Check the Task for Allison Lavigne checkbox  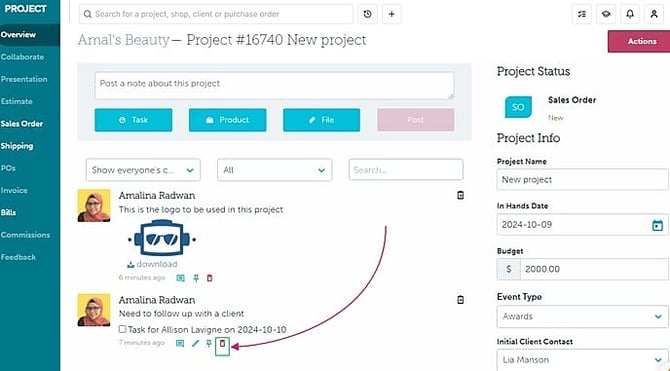pos(123,329)
